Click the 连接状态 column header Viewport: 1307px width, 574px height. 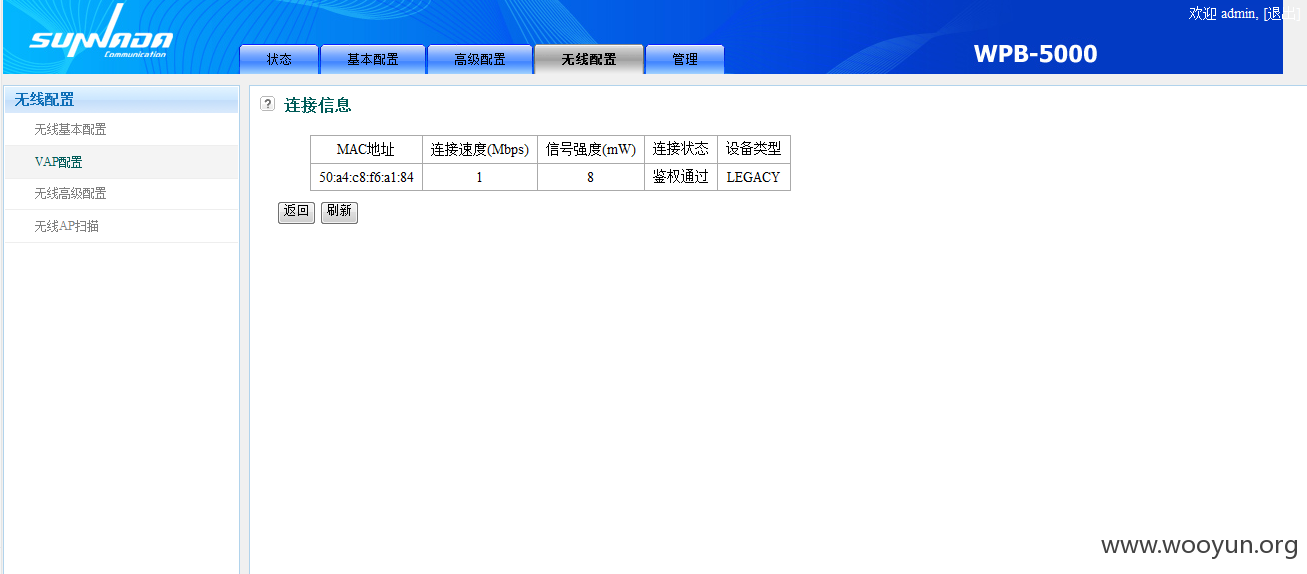point(681,149)
